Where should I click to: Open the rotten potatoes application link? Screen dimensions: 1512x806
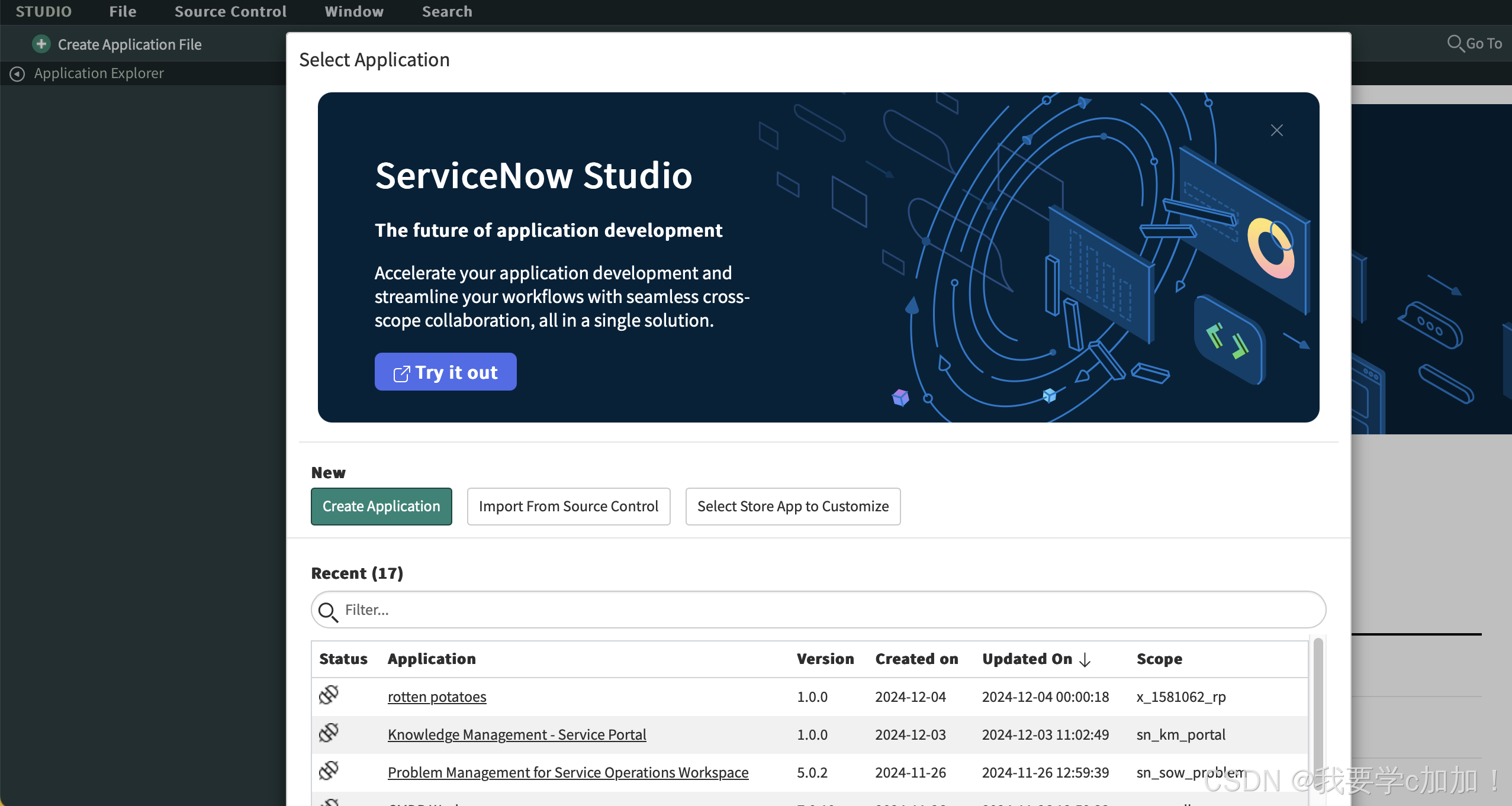click(437, 697)
